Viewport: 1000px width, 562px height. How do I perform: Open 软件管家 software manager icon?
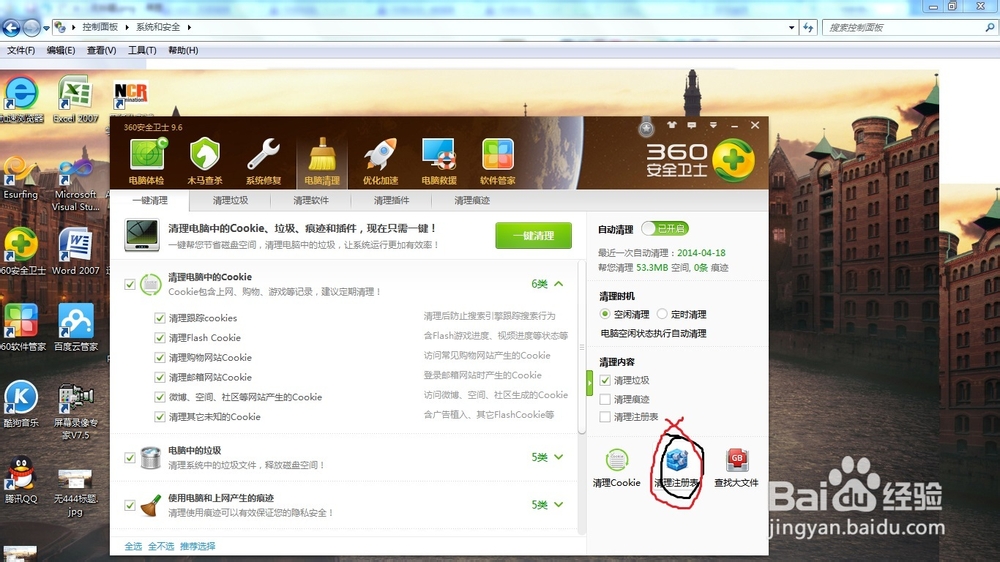pos(497,161)
